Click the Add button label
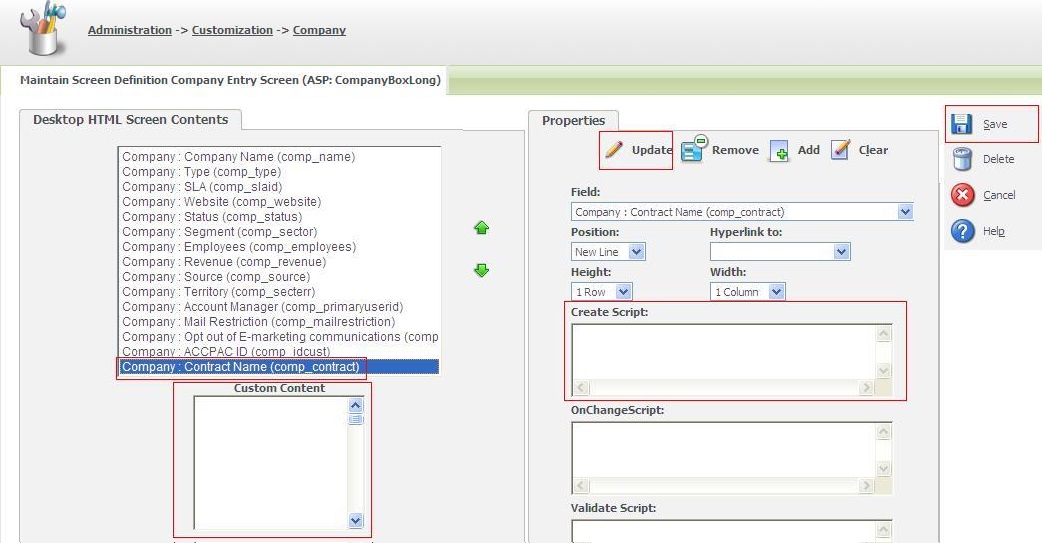 [808, 150]
